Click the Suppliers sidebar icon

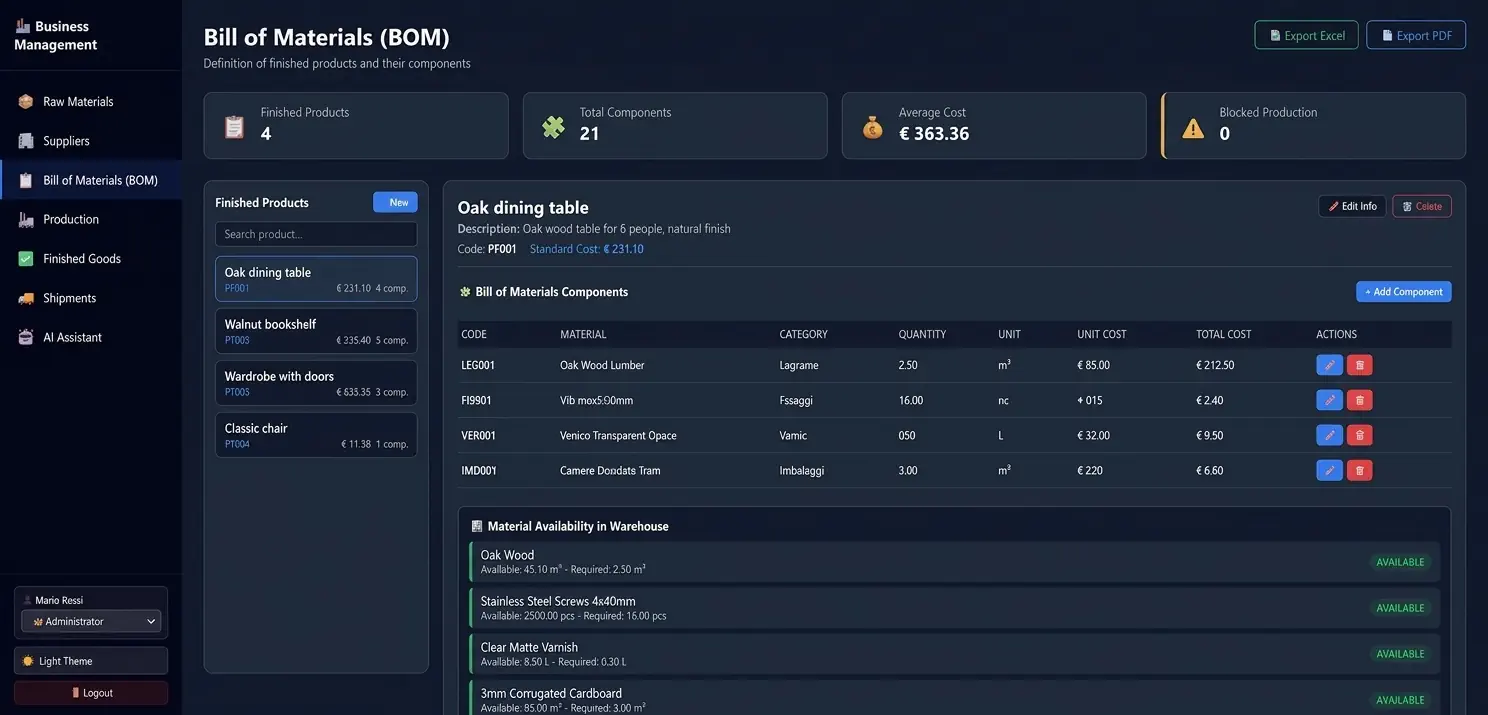26,141
